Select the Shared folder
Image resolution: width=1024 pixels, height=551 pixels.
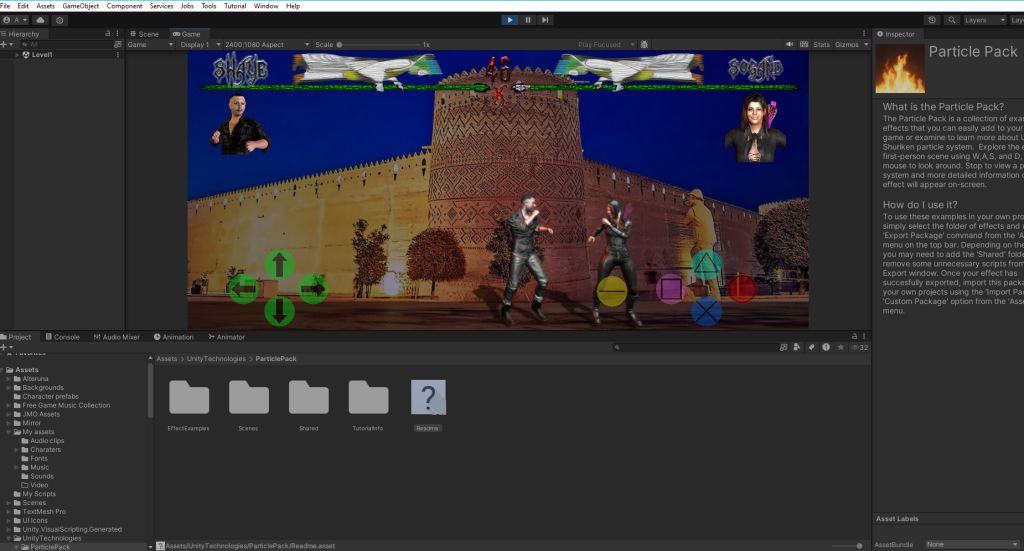[309, 405]
